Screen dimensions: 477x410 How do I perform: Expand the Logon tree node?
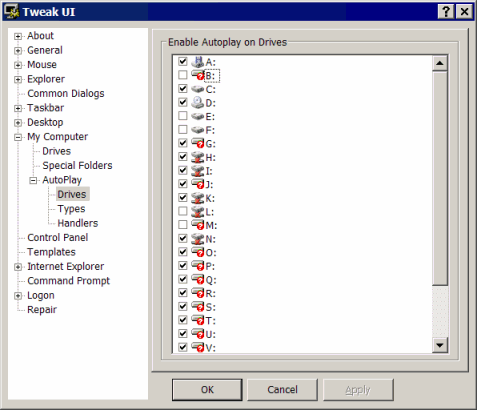pyautogui.click(x=18, y=296)
